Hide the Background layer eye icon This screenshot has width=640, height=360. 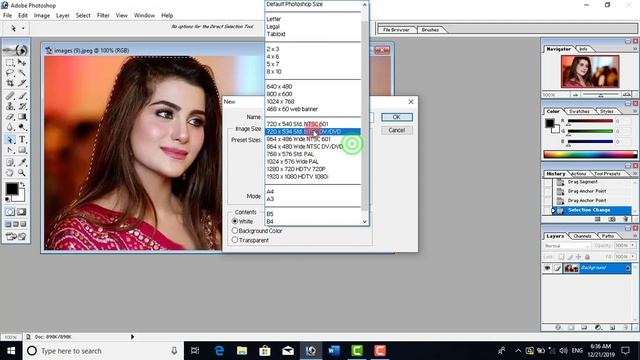point(547,268)
